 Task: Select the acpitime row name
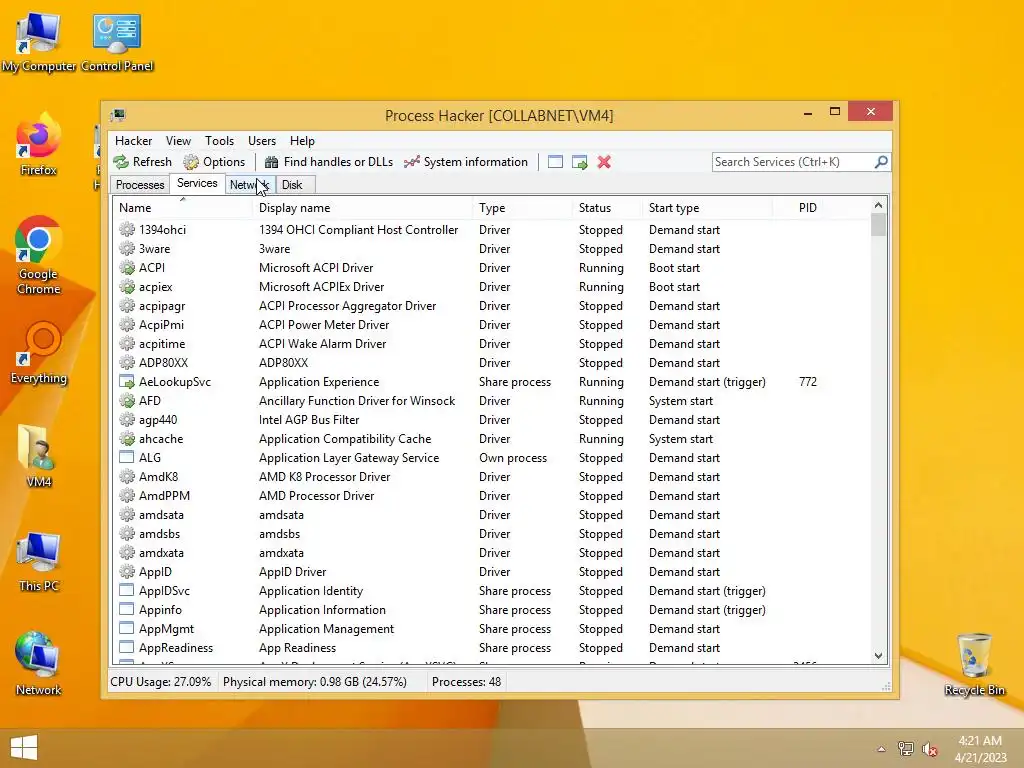[162, 344]
